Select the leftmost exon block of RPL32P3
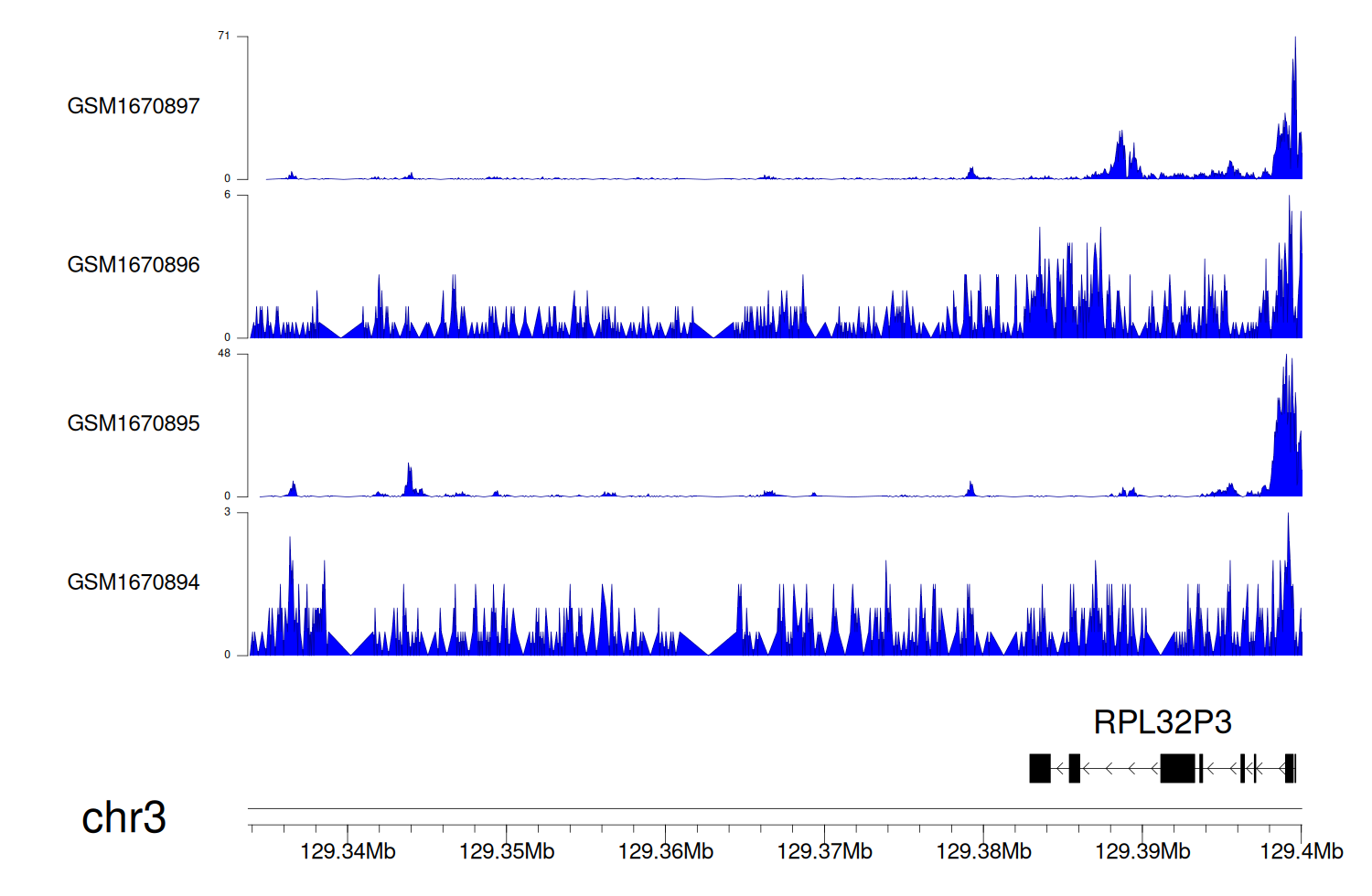The height and width of the screenshot is (896, 1372). click(1039, 768)
